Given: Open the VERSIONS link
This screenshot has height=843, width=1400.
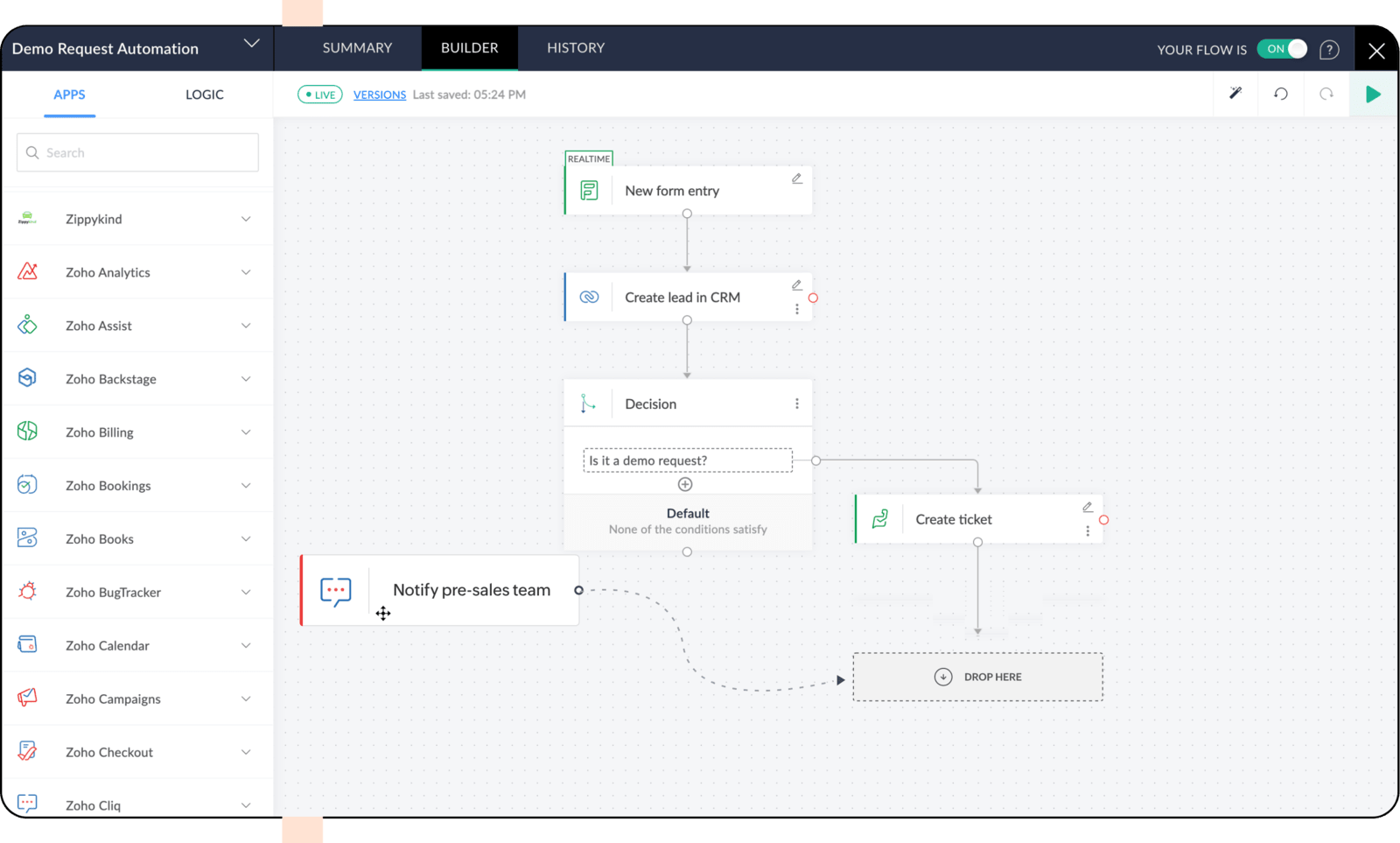Looking at the screenshot, I should click(379, 95).
